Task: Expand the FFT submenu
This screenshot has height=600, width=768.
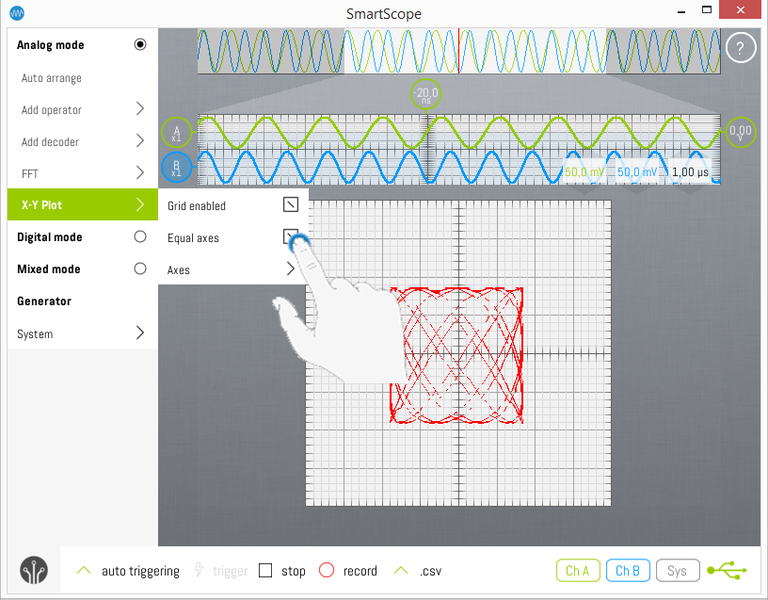Action: click(140, 173)
